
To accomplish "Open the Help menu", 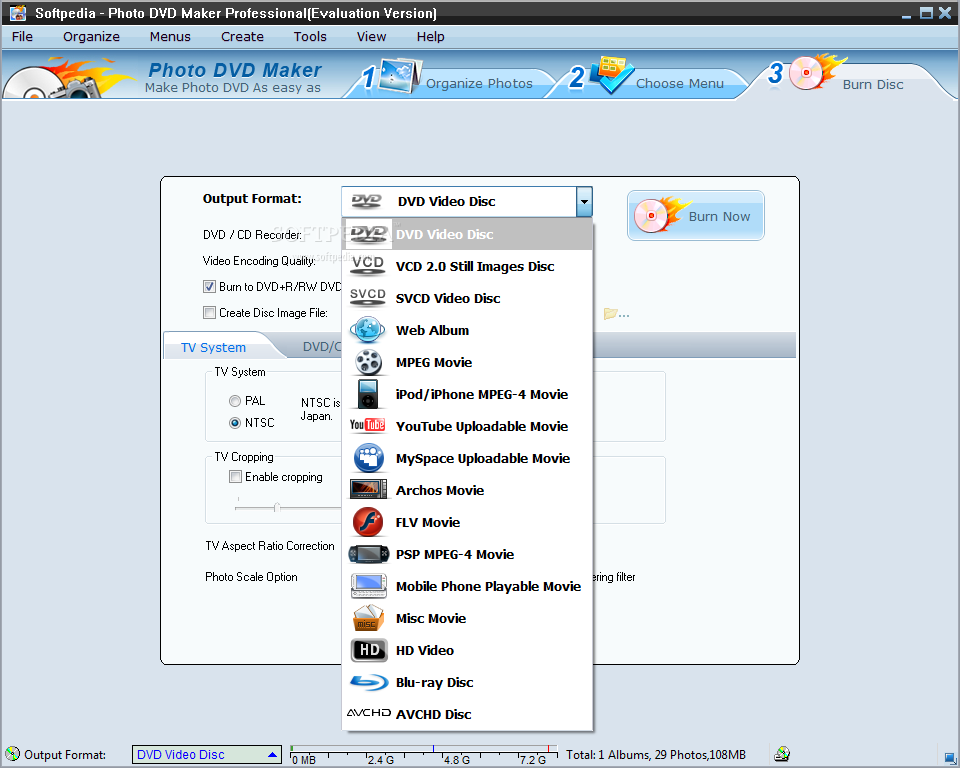I will coord(430,37).
